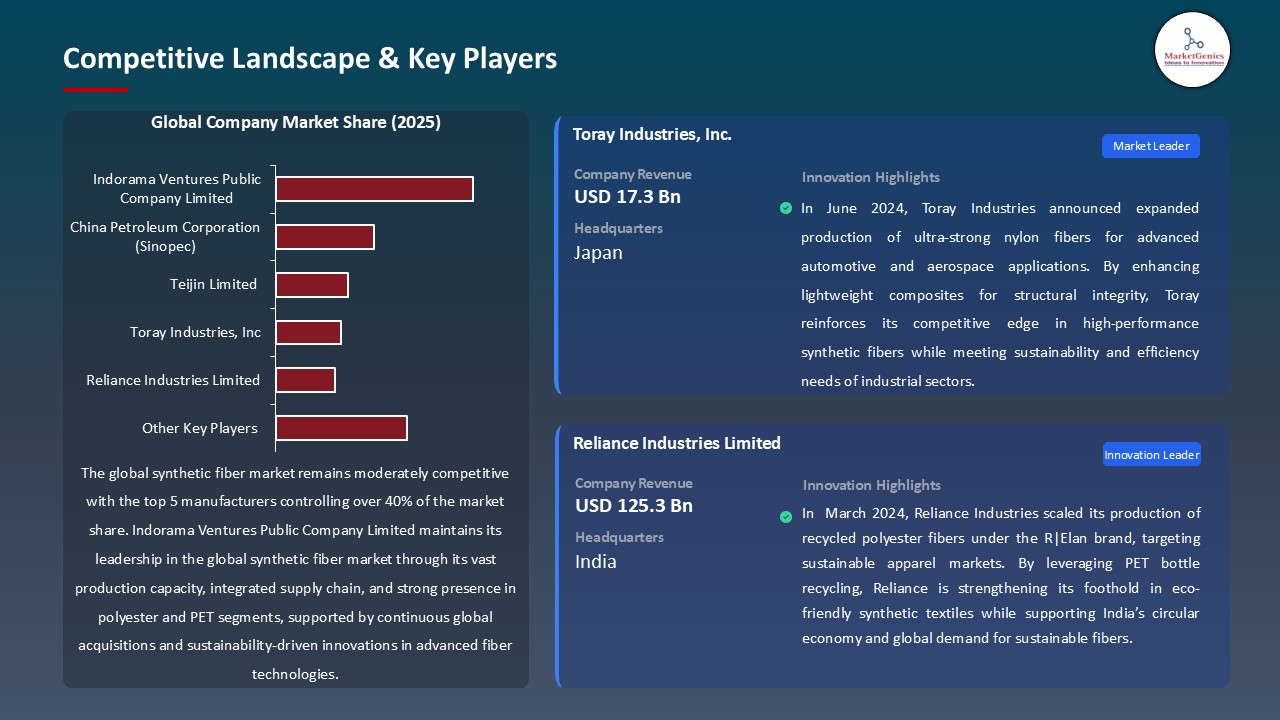Click the USD 17.3 Bn revenue figure
This screenshot has width=1280, height=720.
[x=627, y=197]
